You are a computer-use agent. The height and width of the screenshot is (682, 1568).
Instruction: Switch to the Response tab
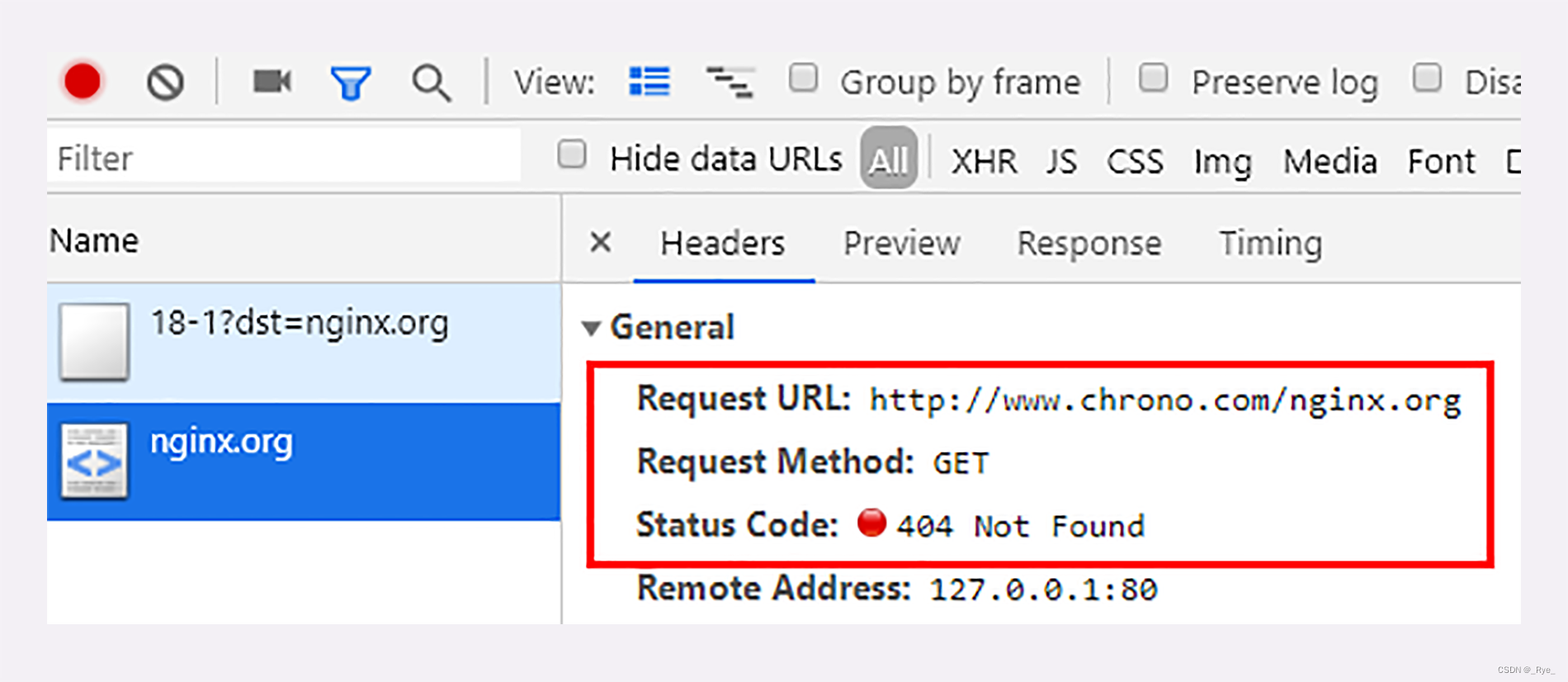[x=1089, y=243]
